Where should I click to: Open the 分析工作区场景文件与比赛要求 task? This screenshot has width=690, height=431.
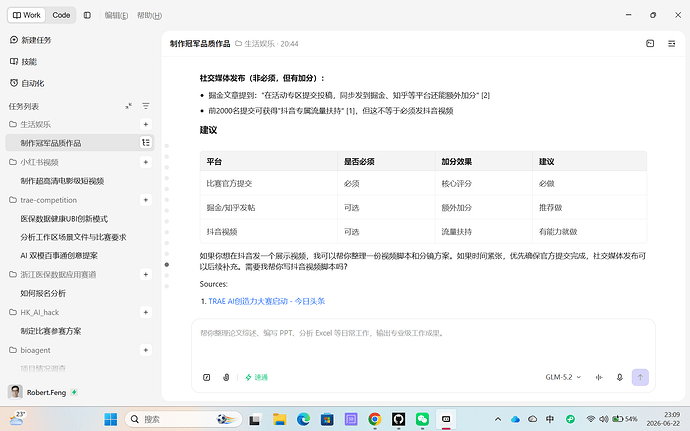(73, 237)
